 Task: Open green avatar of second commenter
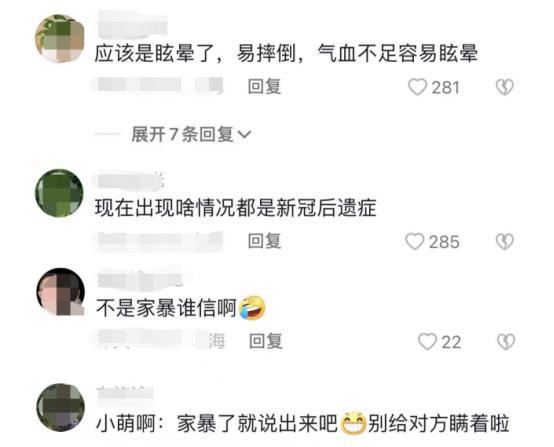(59, 193)
